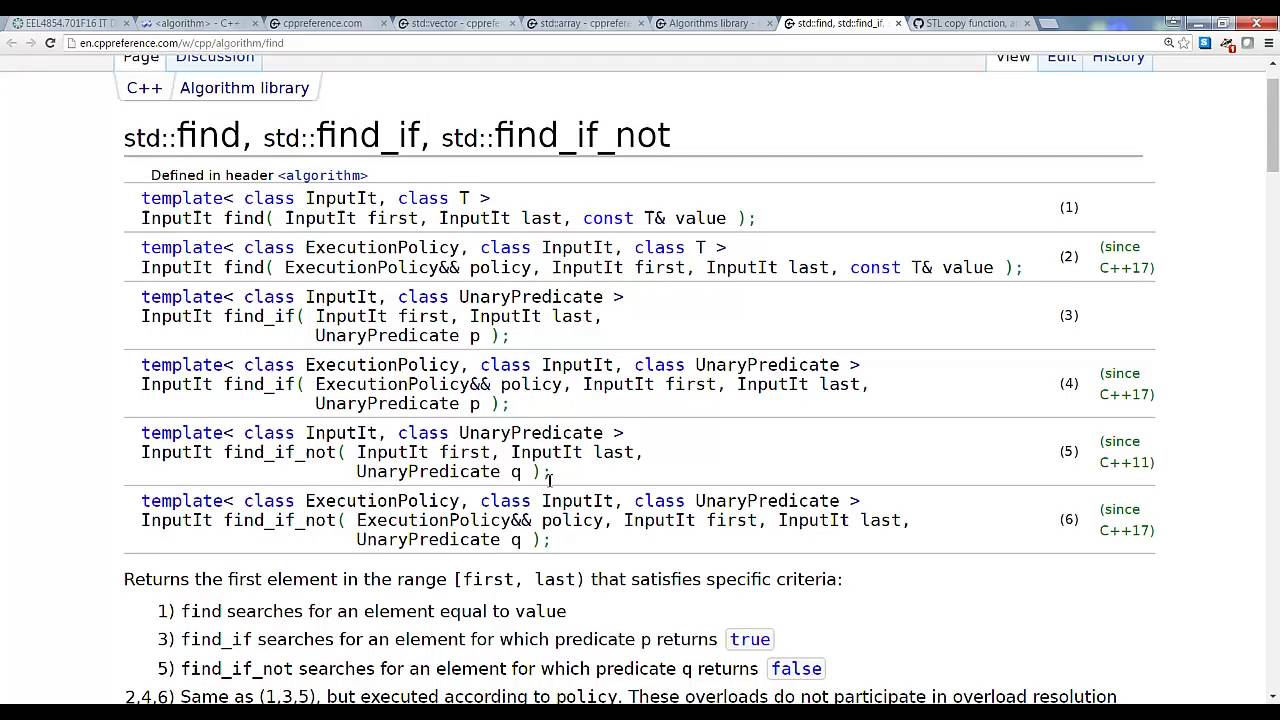Open the extension with red notification badge
1280x720 pixels.
(1227, 44)
